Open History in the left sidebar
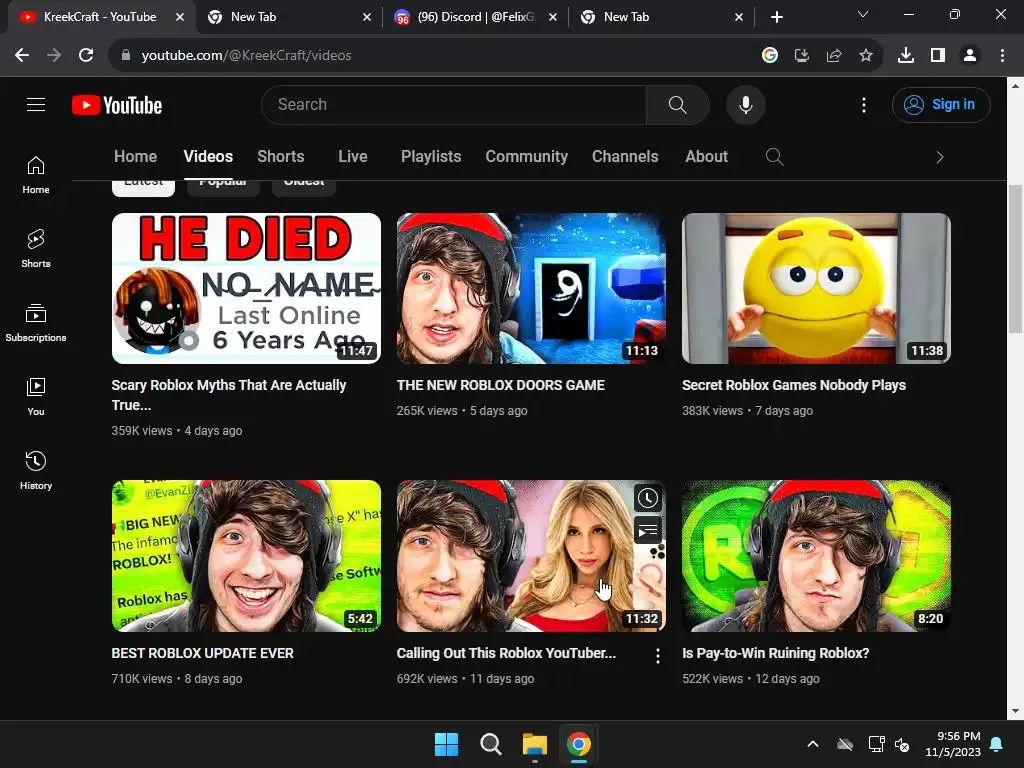The width and height of the screenshot is (1024, 768). click(36, 470)
